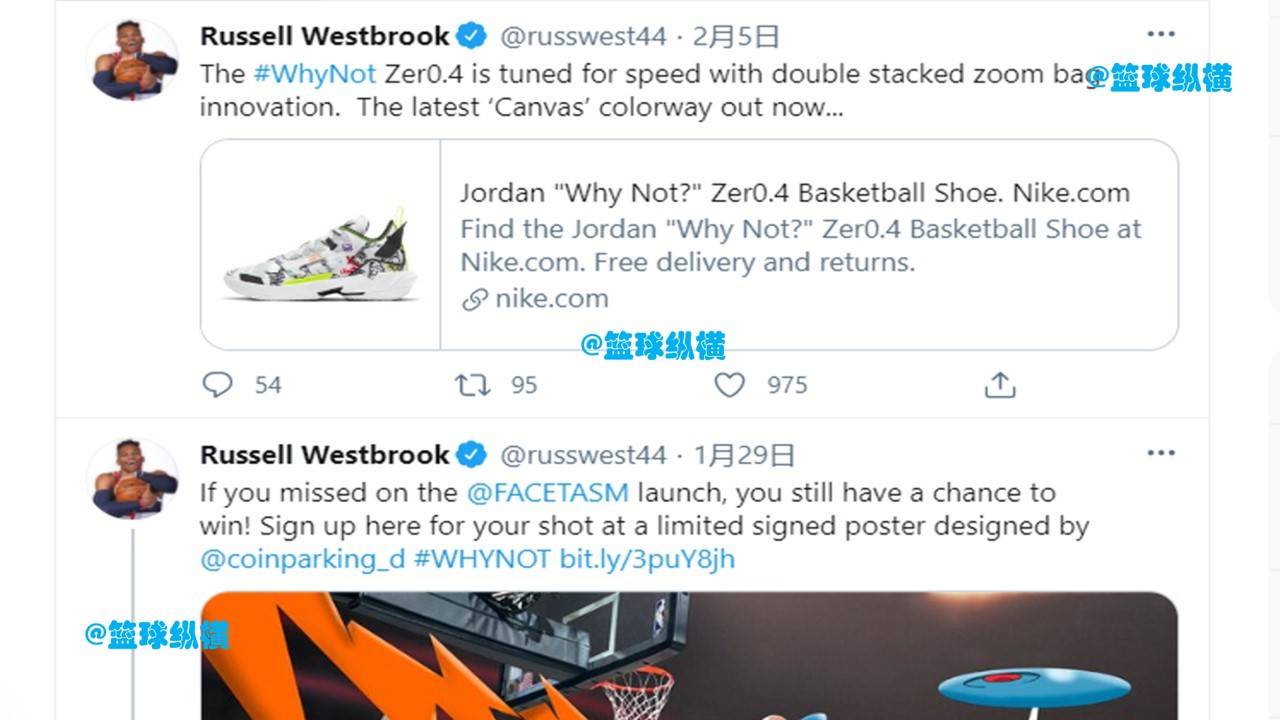Open the #WhyNot hashtag link

[x=315, y=74]
